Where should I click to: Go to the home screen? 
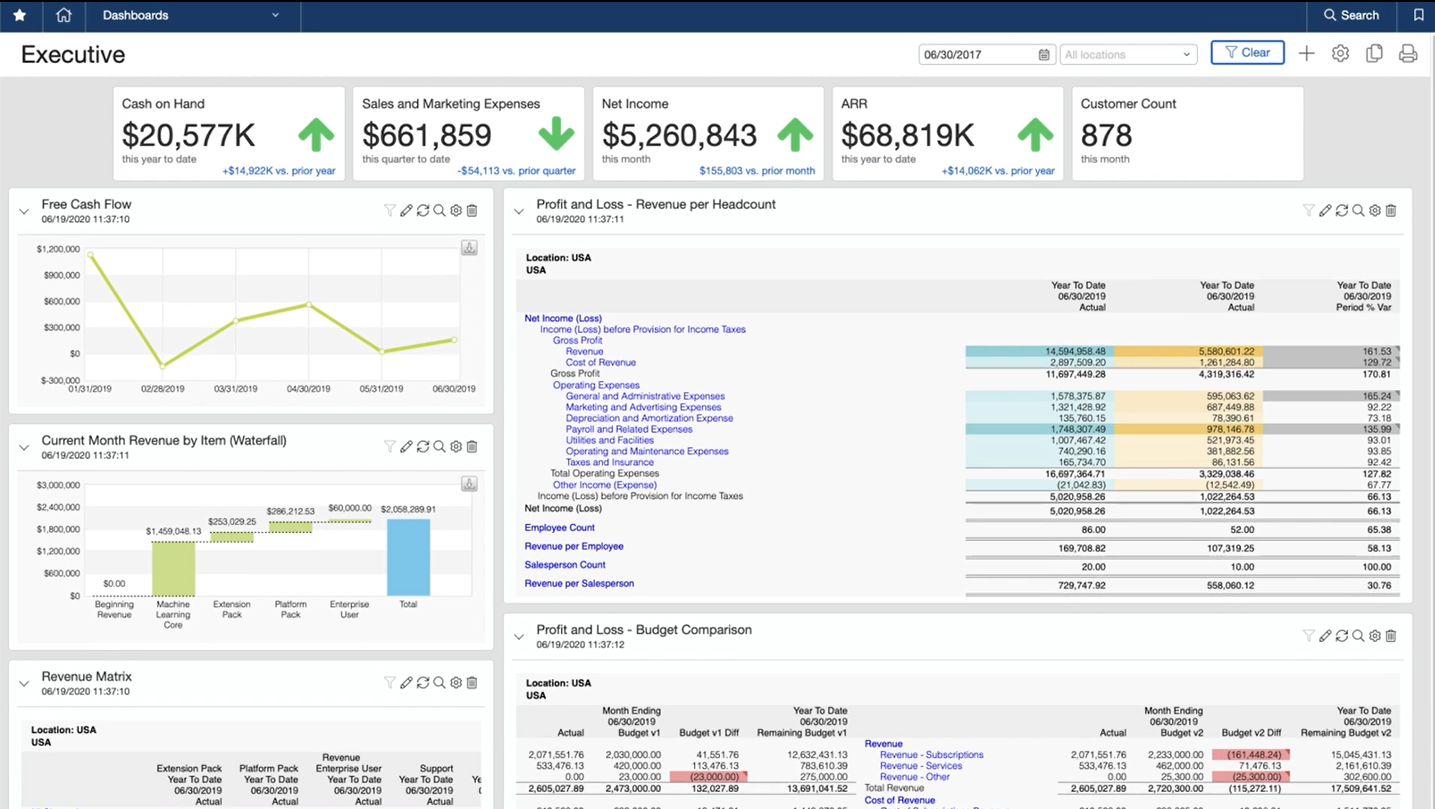(64, 15)
